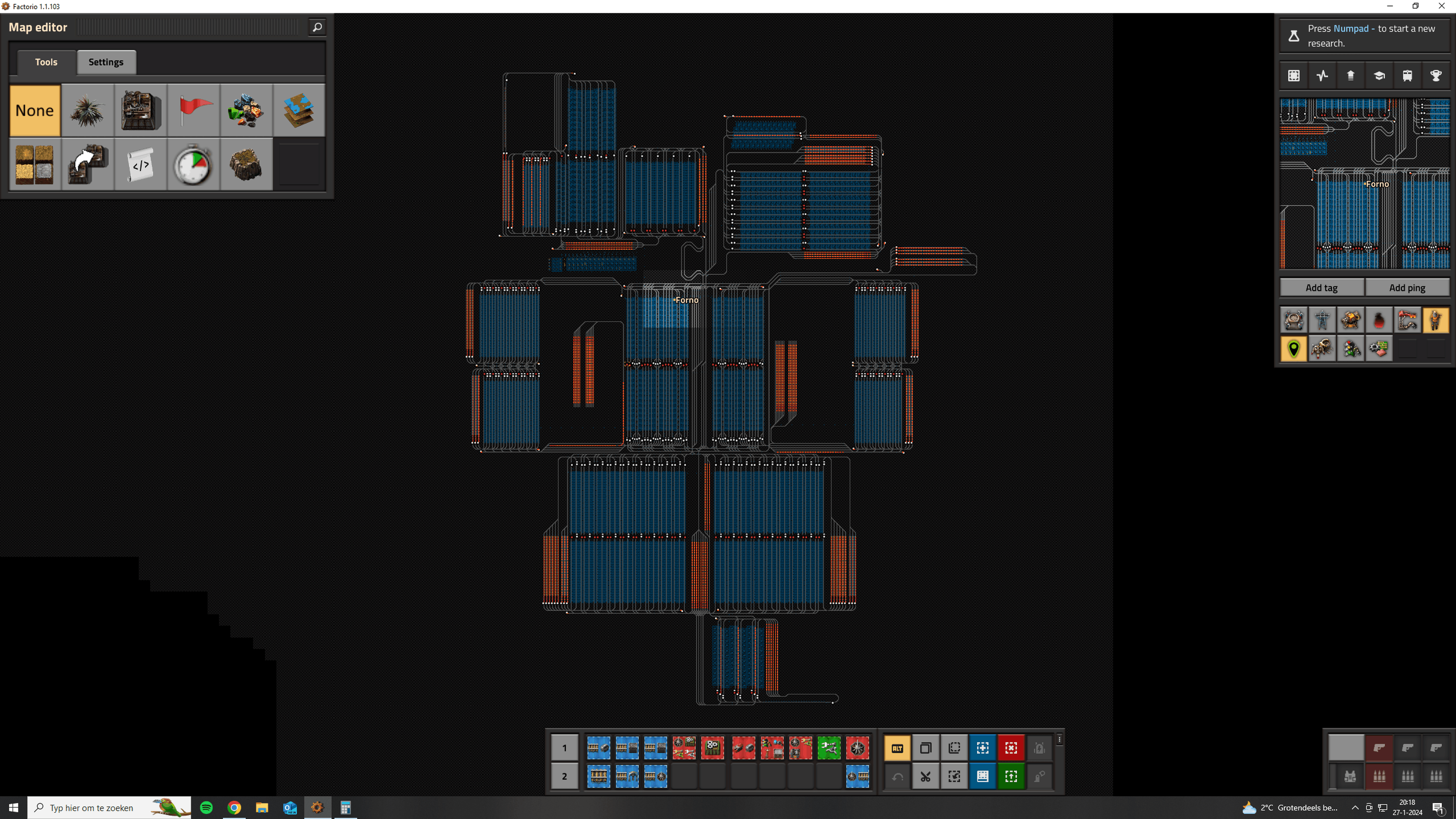This screenshot has height=819, width=1456.
Task: Open File Explorer from the taskbar
Action: pos(262,808)
